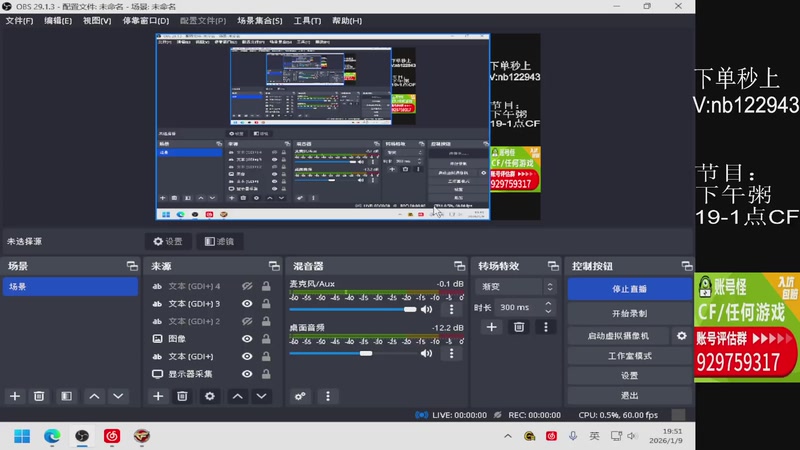The width and height of the screenshot is (800, 450).
Task: Select the 场景 scene item
Action: [70, 287]
